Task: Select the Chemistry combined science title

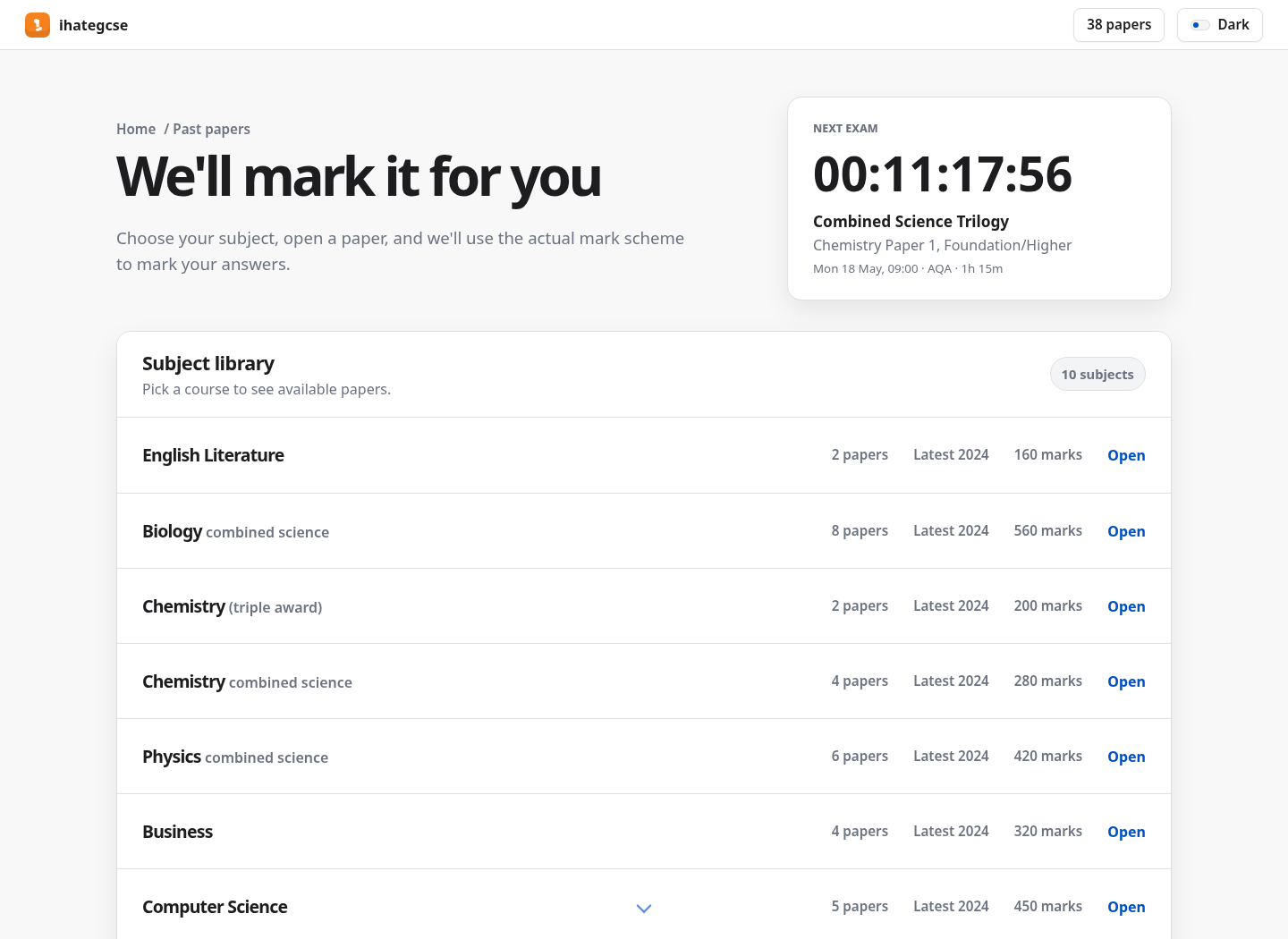Action: (x=247, y=681)
